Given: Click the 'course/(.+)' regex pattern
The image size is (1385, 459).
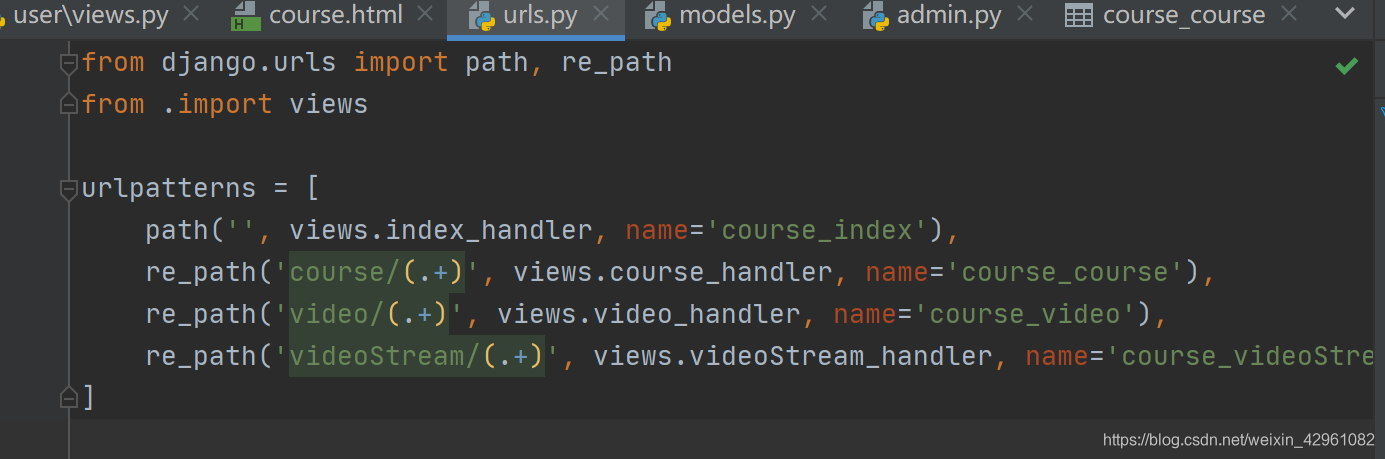Looking at the screenshot, I should pos(377,272).
